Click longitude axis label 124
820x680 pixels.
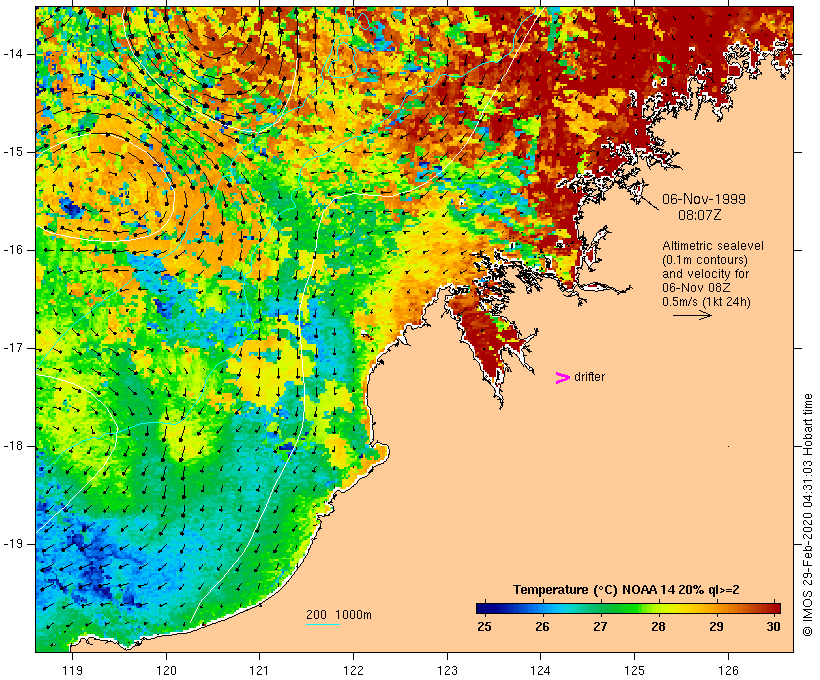coord(540,670)
